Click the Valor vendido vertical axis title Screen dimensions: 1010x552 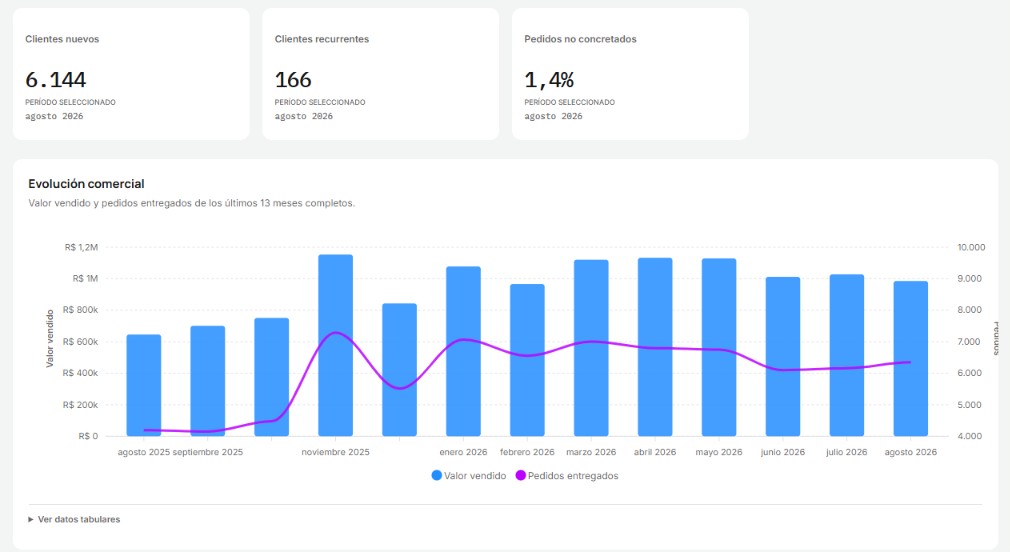50,339
